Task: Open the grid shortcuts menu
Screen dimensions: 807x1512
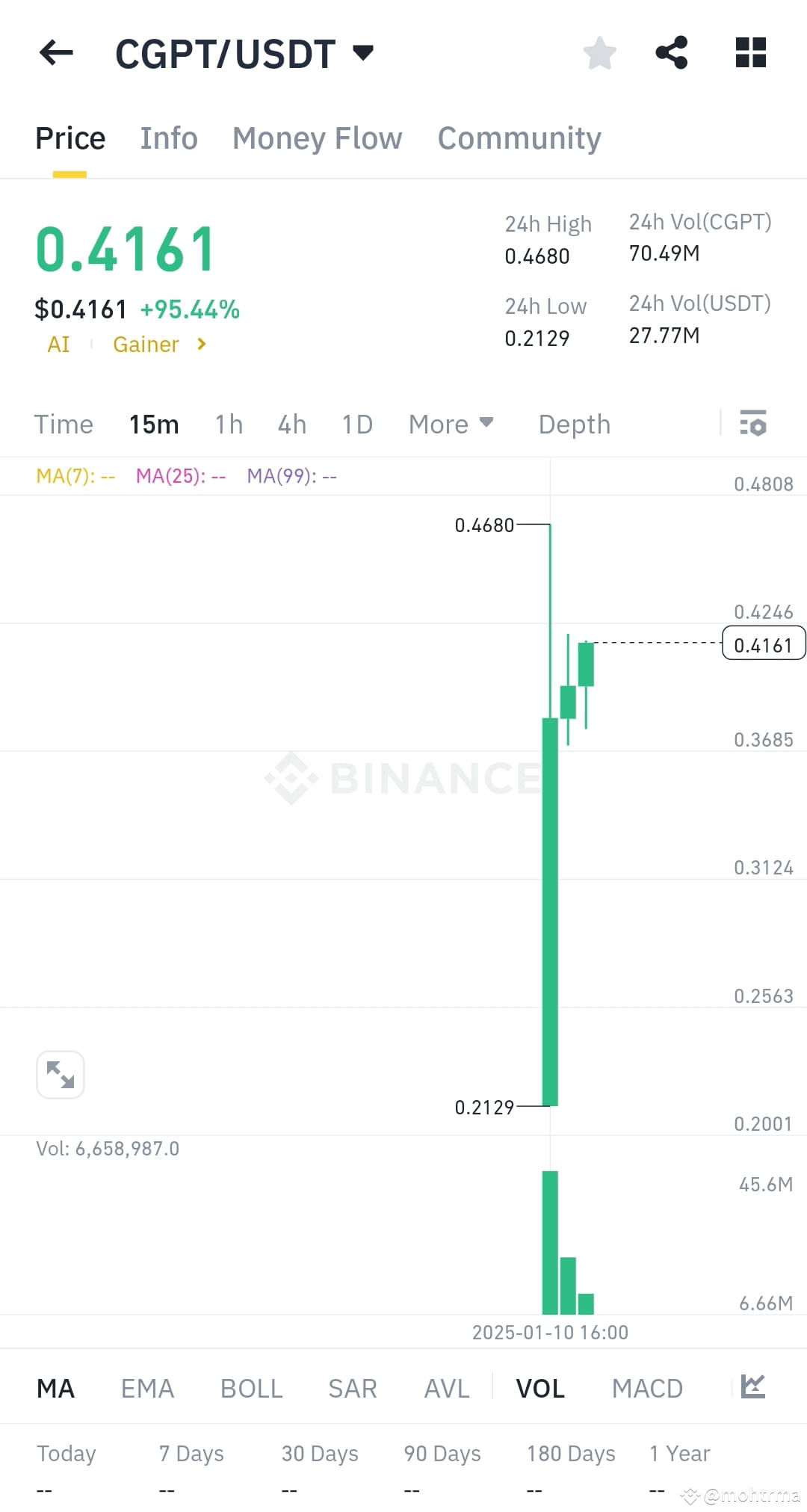Action: click(749, 52)
